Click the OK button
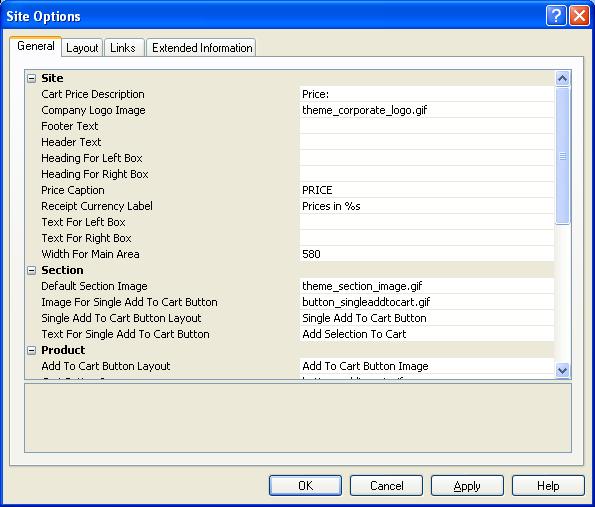This screenshot has height=507, width=595. click(305, 485)
